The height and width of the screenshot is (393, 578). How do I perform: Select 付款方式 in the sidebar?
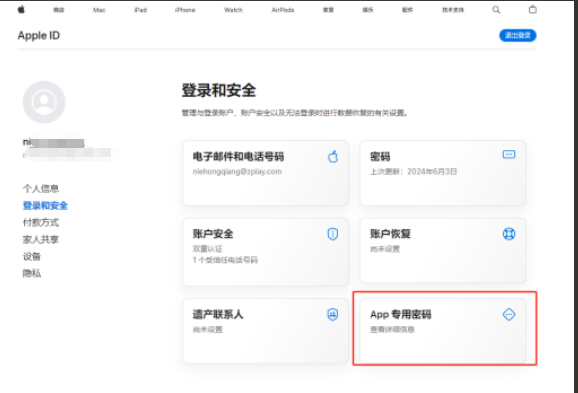(x=41, y=223)
